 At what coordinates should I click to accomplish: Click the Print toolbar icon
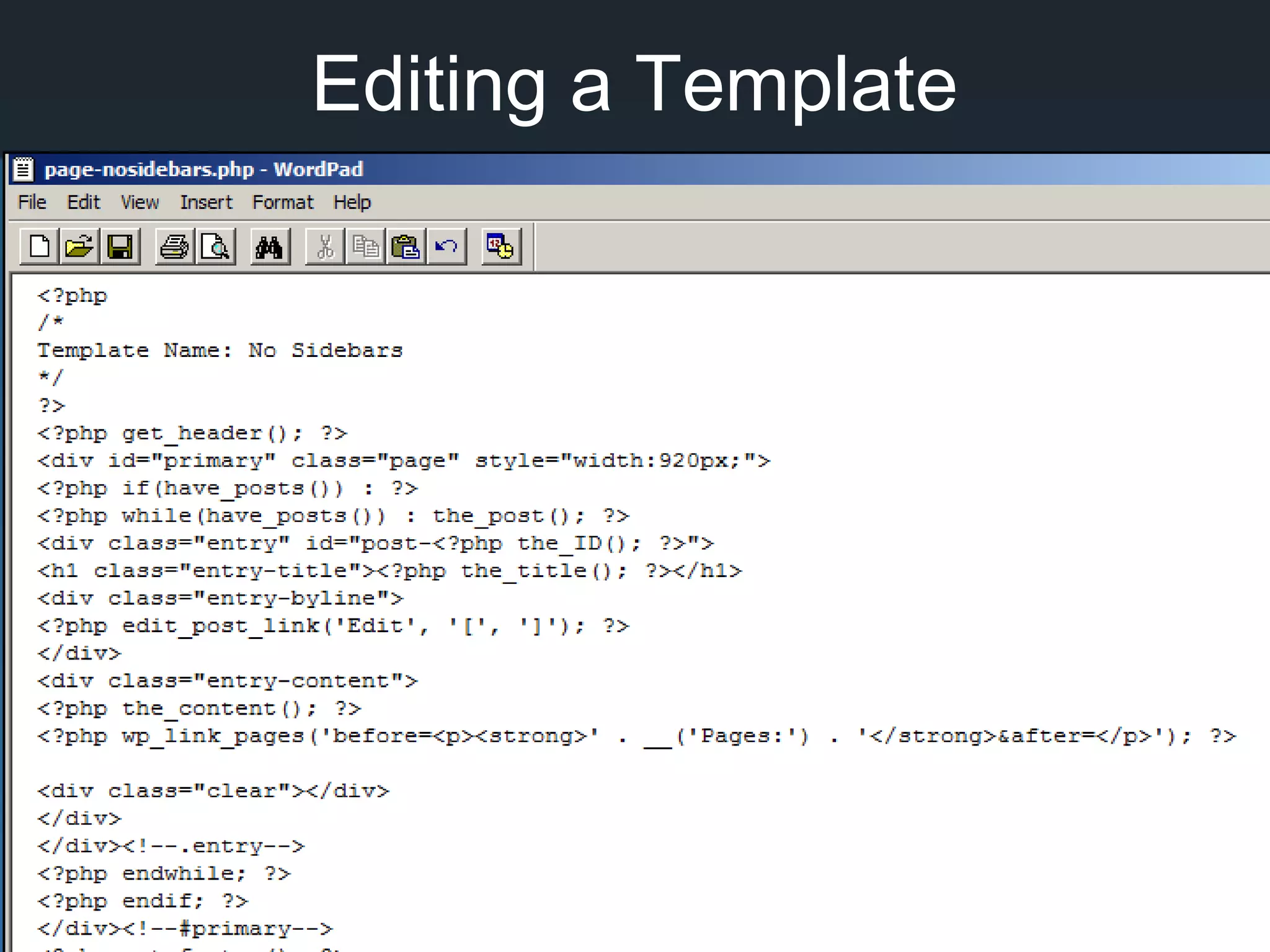(x=175, y=247)
